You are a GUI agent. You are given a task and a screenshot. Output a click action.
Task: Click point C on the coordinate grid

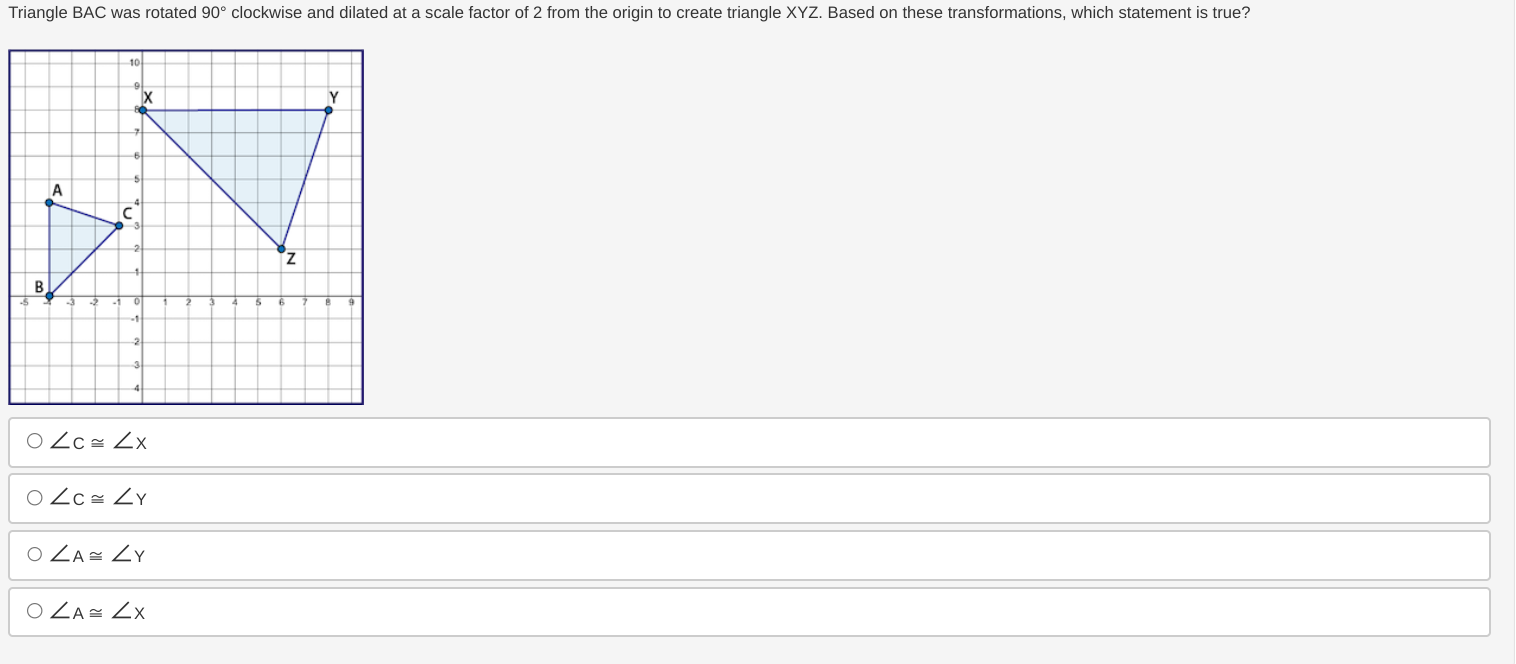click(119, 226)
